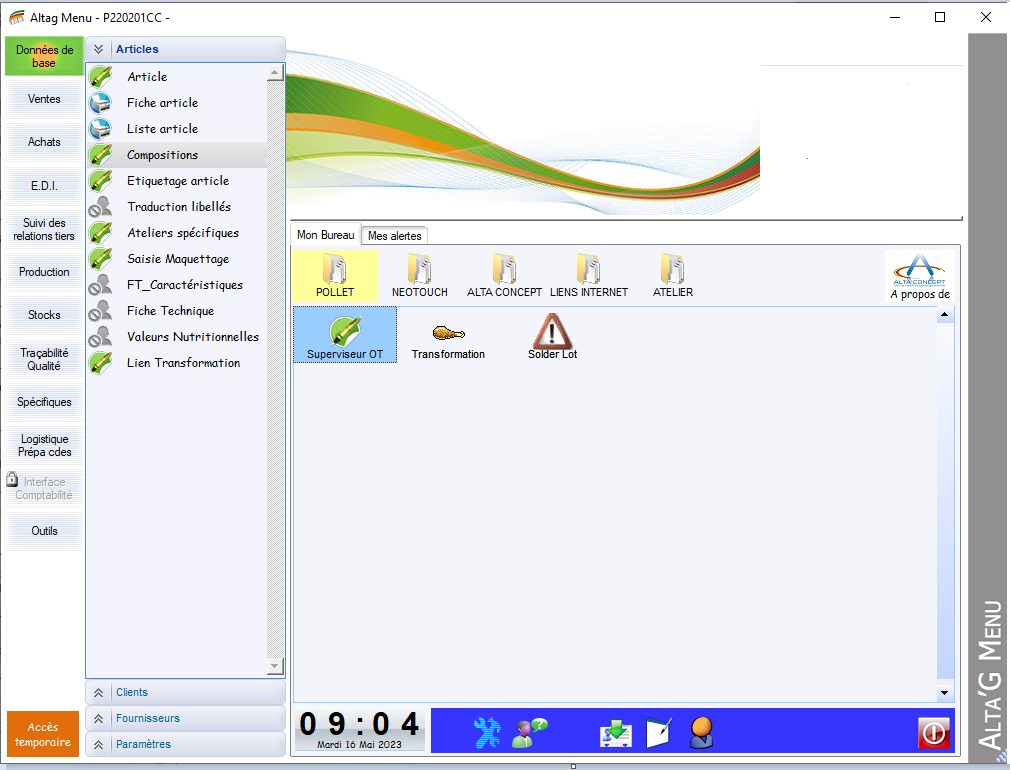Click the blue wrench tools icon
Screen dimensions: 1010x770
(487, 733)
